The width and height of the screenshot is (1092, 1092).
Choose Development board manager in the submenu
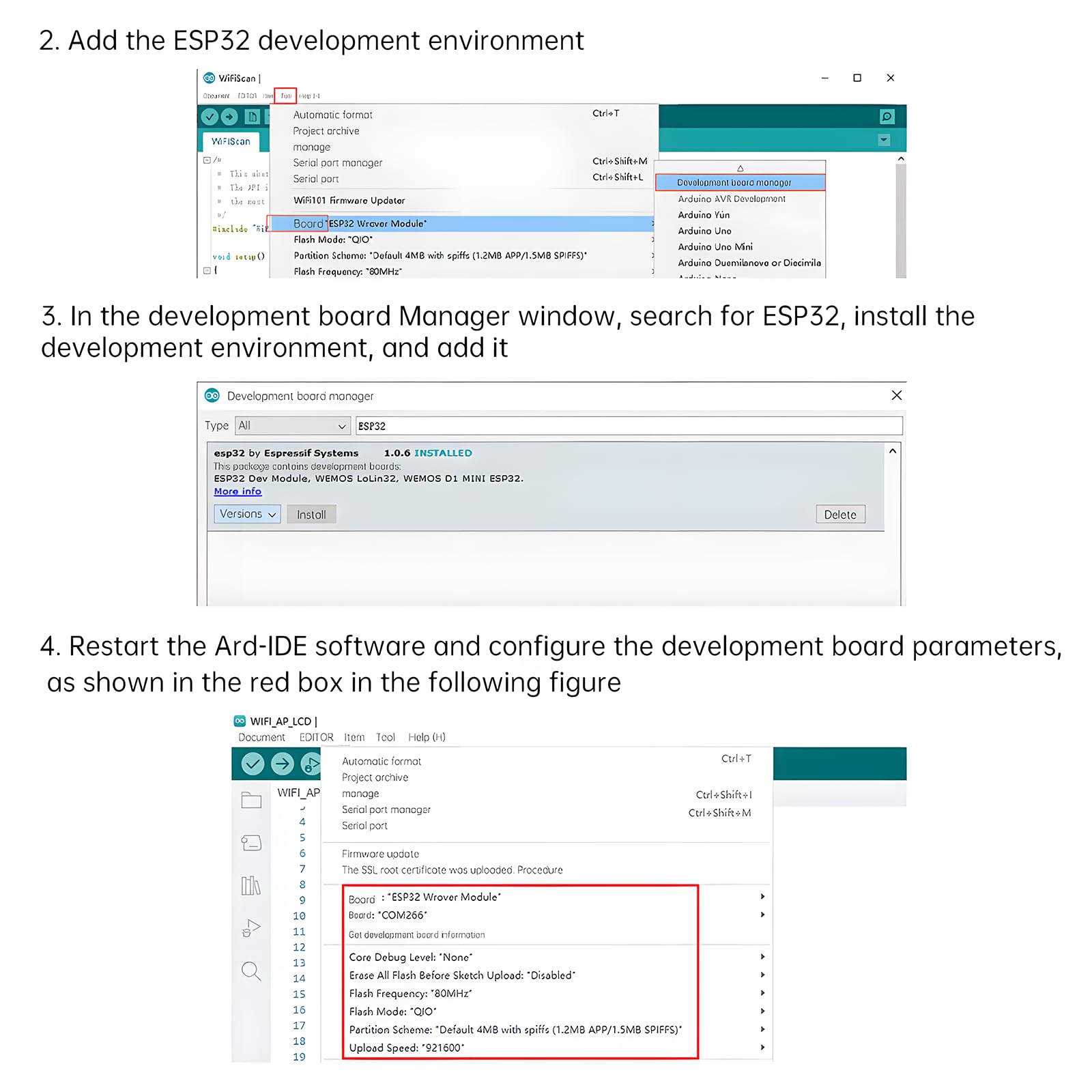[740, 182]
